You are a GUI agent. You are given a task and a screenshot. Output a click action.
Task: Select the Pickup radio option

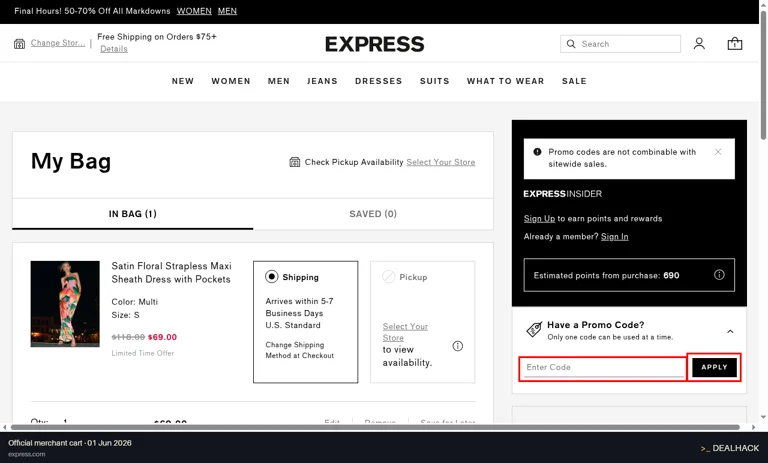coord(388,277)
